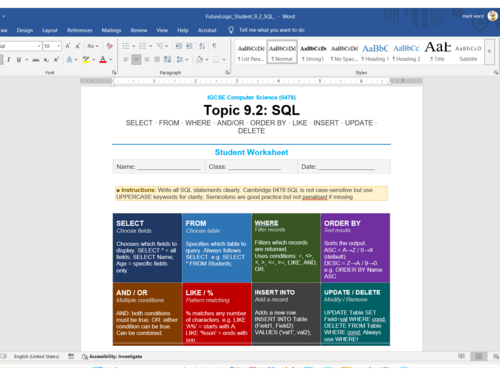Open the Review tab

pyautogui.click(x=139, y=30)
